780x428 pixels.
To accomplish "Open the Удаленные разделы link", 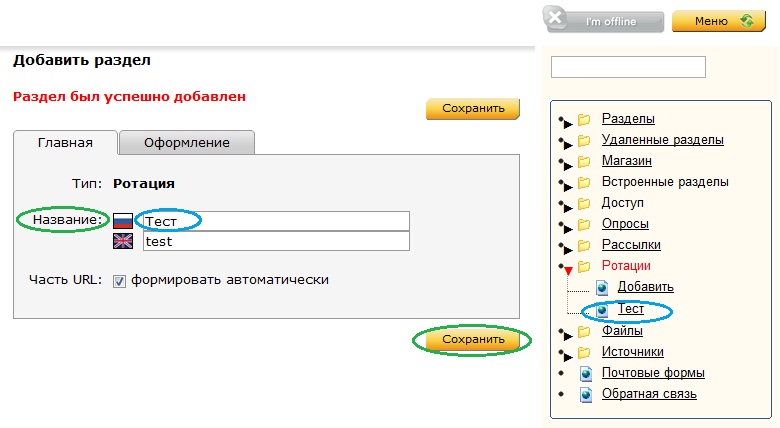I will (663, 140).
